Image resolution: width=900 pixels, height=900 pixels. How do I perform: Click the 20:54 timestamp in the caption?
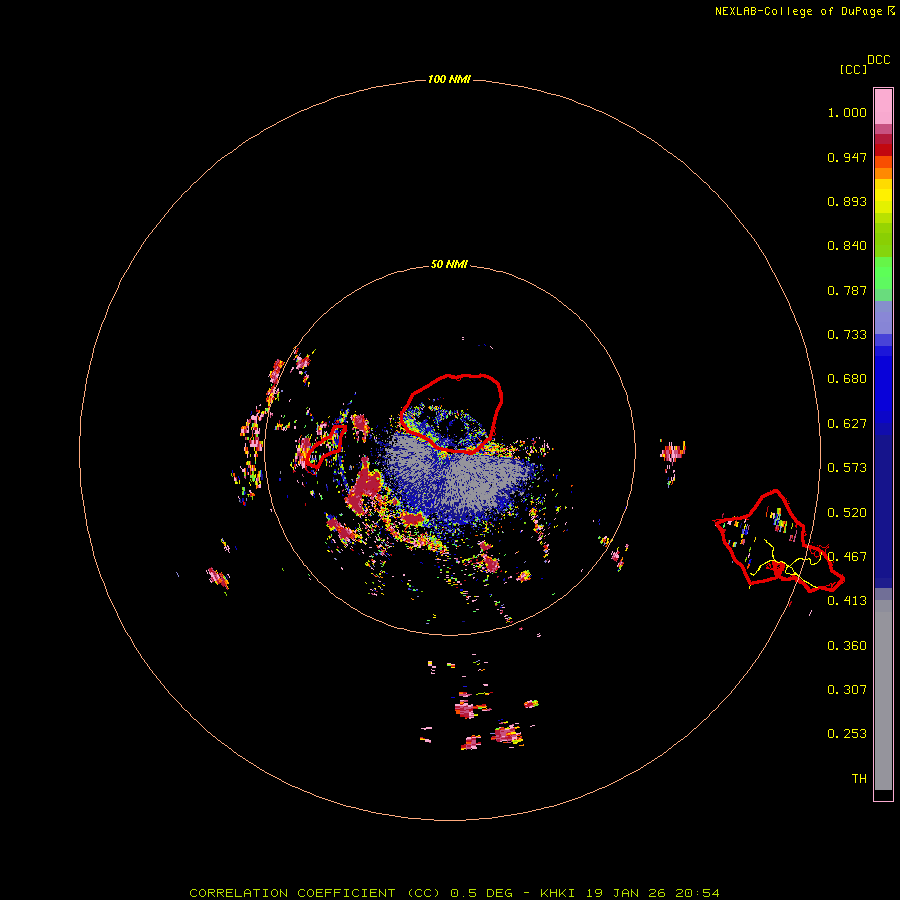697,893
